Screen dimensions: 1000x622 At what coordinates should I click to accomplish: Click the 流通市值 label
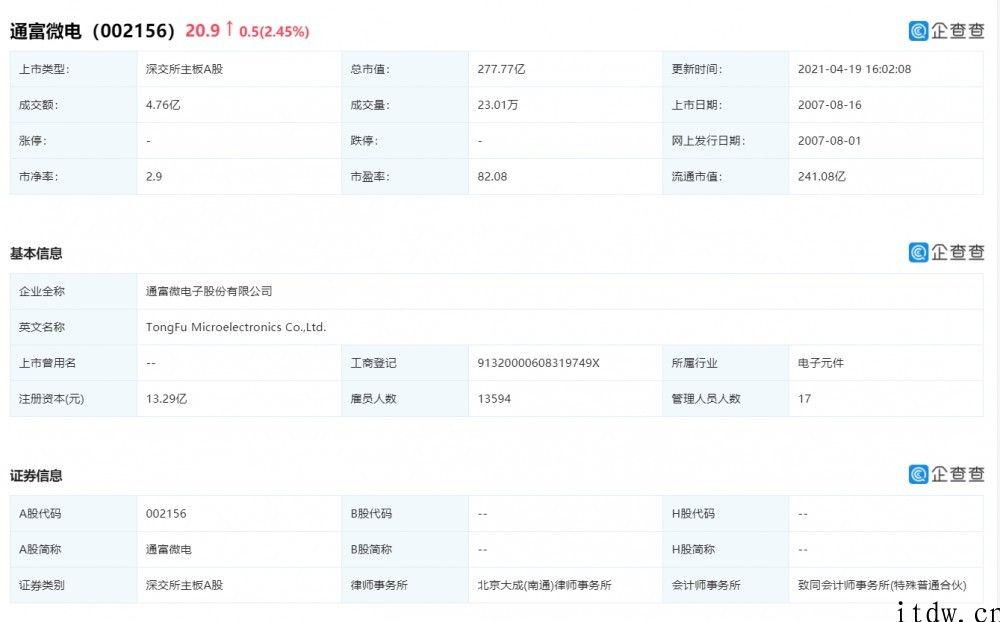click(696, 176)
